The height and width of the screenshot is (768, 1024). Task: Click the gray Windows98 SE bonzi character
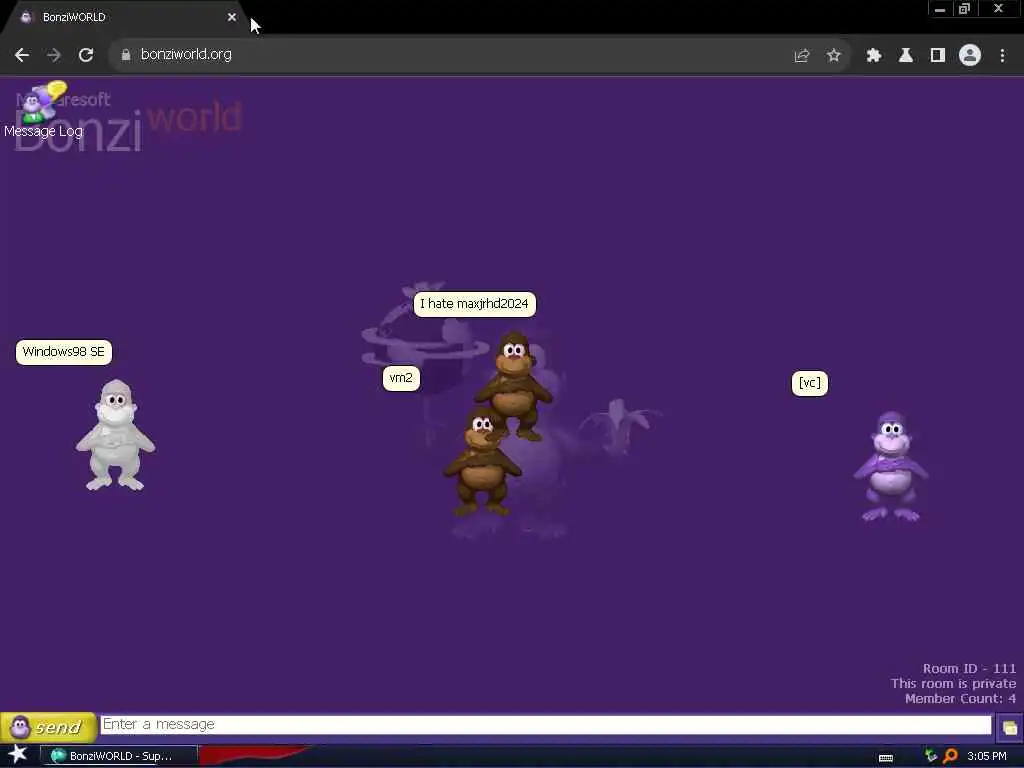(116, 434)
